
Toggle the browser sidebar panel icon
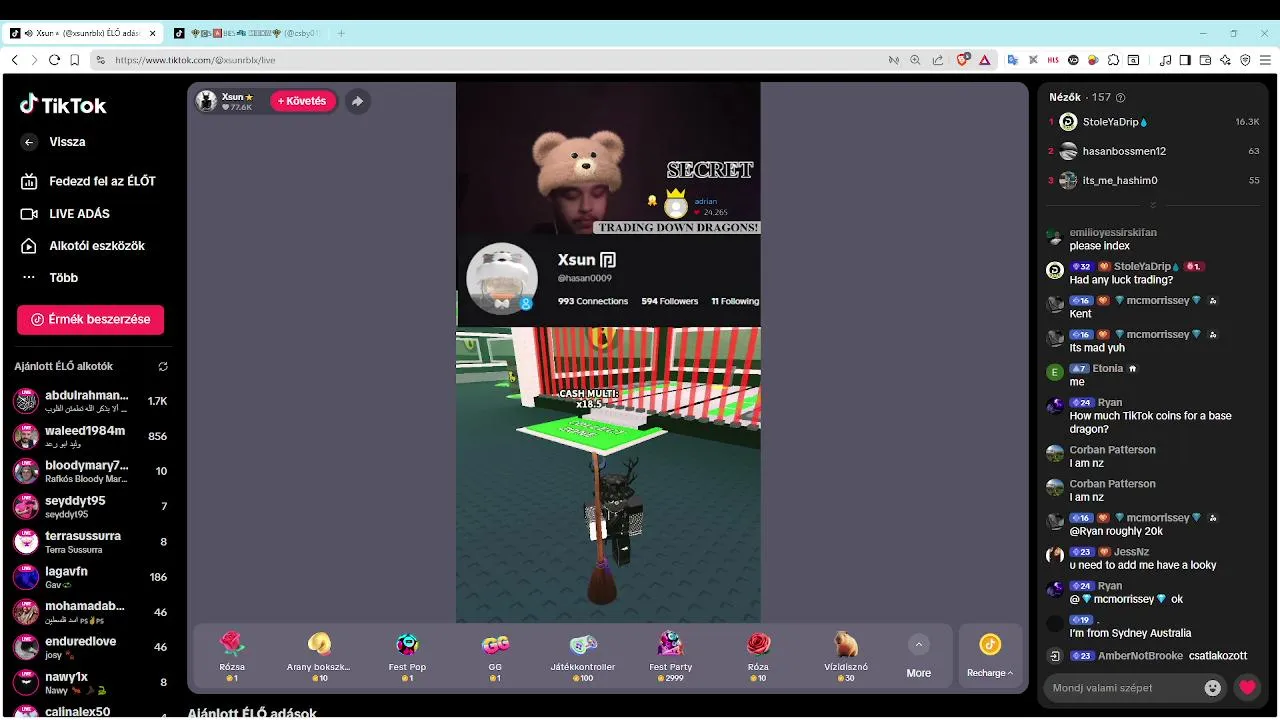(x=1185, y=60)
